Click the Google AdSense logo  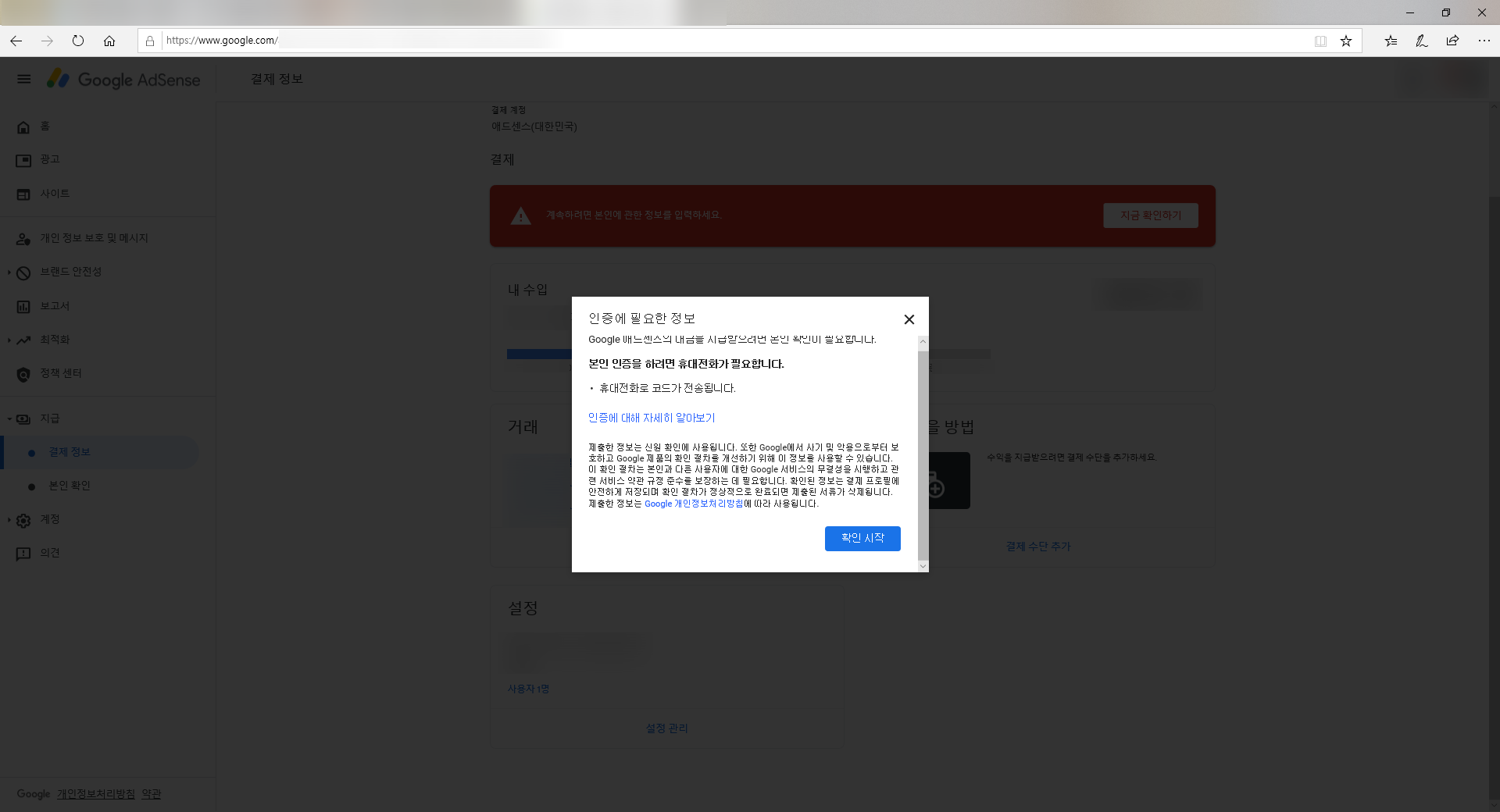pyautogui.click(x=123, y=79)
